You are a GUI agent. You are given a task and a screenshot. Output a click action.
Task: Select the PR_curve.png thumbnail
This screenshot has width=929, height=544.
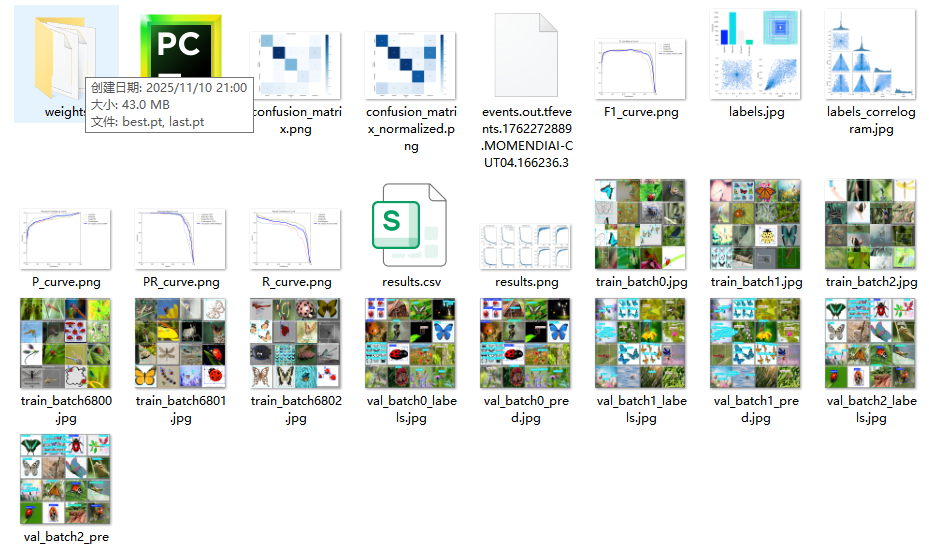[180, 239]
